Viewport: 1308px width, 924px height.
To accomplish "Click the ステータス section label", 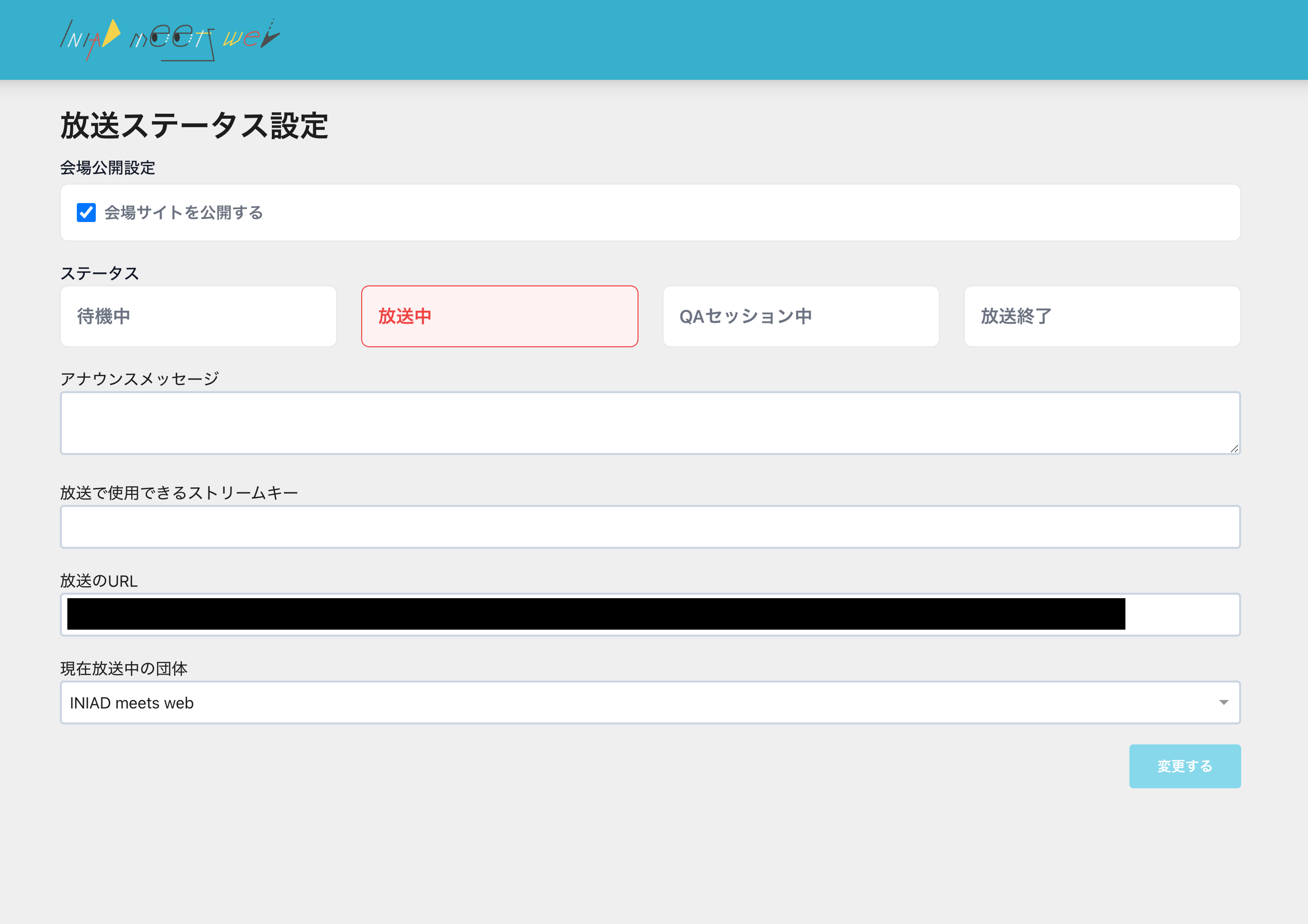I will click(99, 273).
